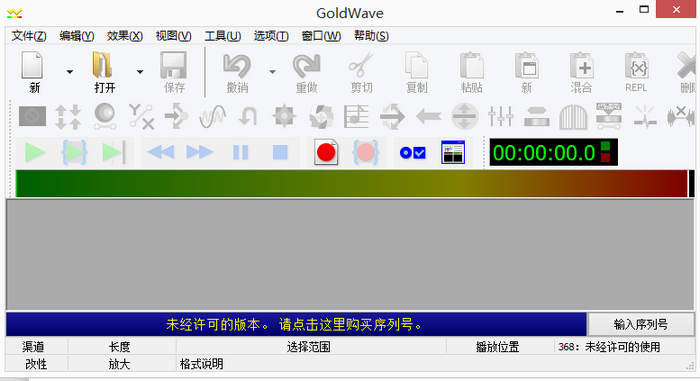Click the 新 (New file) icon

pyautogui.click(x=33, y=66)
